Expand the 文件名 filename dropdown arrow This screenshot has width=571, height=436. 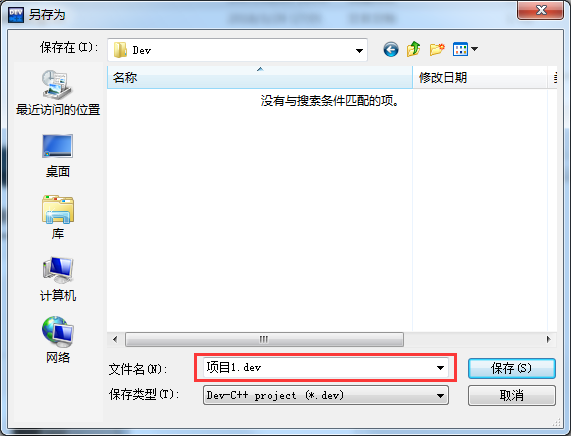tap(440, 368)
